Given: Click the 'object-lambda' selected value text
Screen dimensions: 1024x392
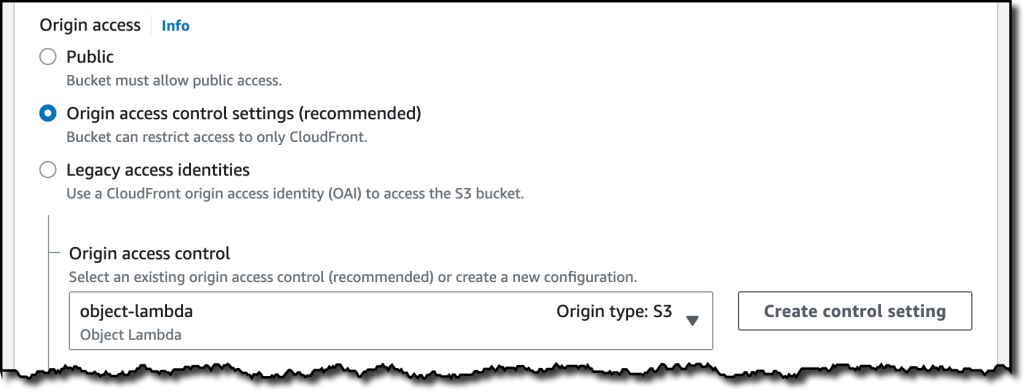Looking at the screenshot, I should 136,312.
